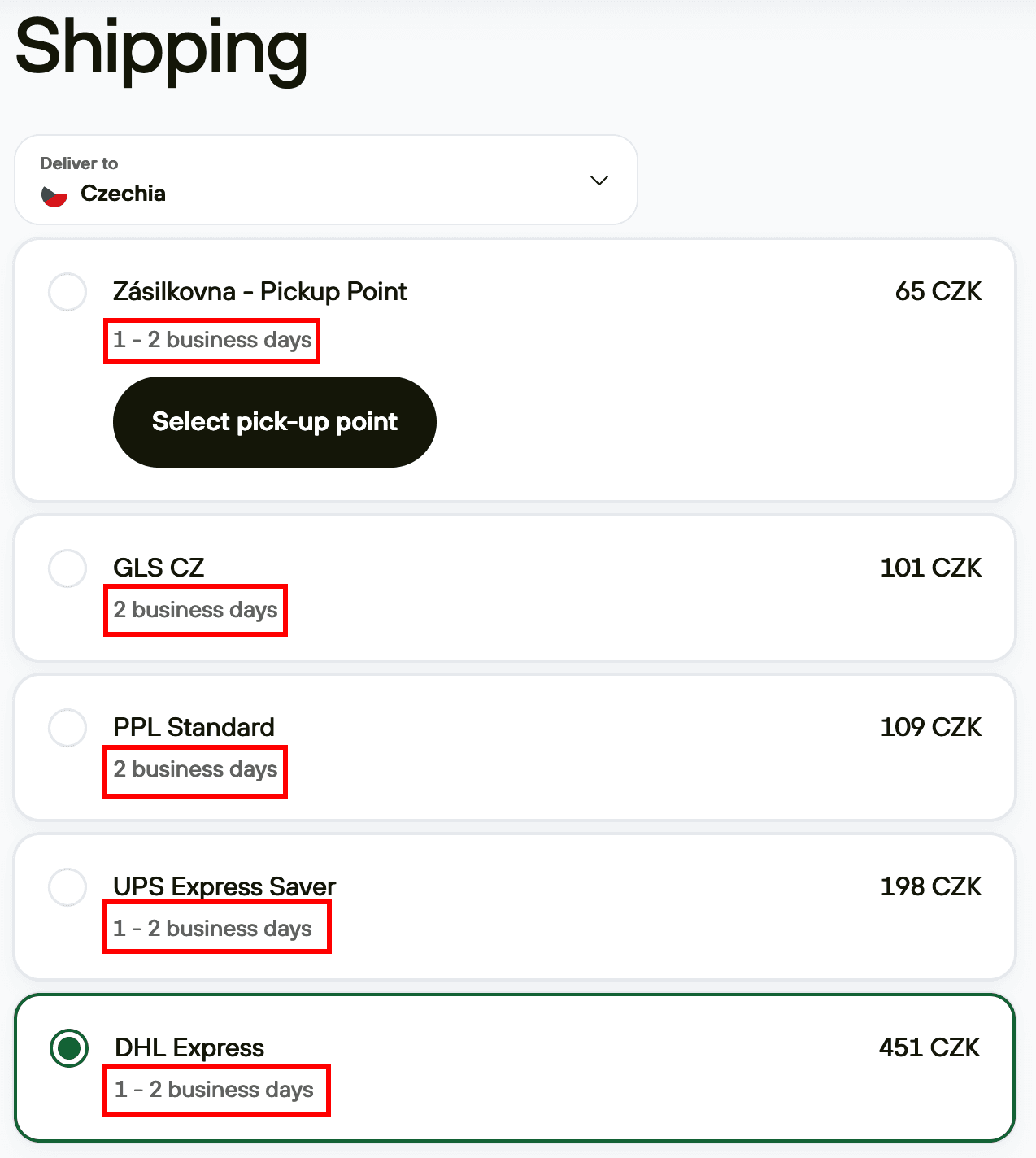The width and height of the screenshot is (1036, 1158).
Task: Click 2 business days under PPL Standard
Action: tap(194, 770)
